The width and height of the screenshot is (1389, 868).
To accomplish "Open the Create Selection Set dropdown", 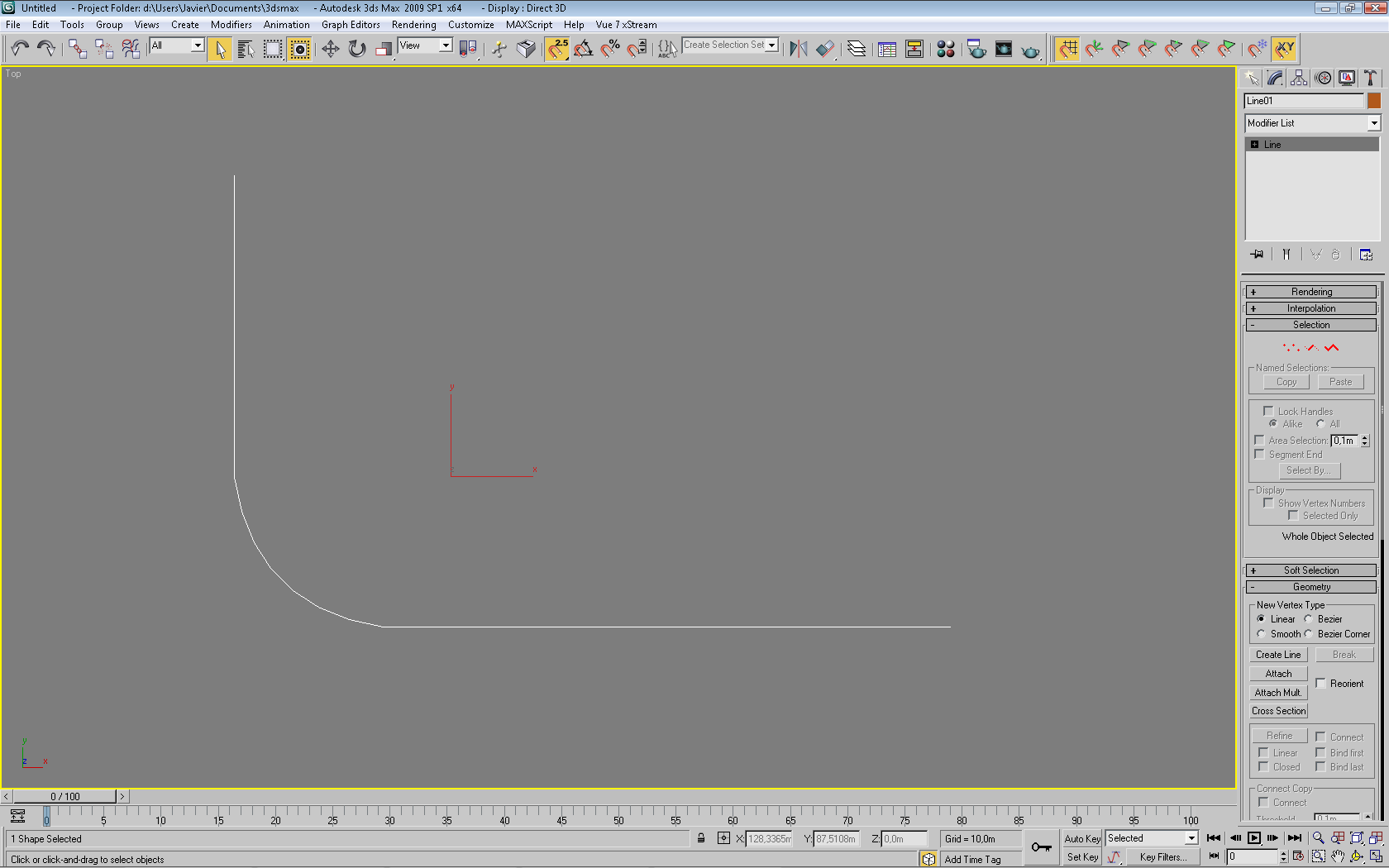I will click(x=731, y=45).
